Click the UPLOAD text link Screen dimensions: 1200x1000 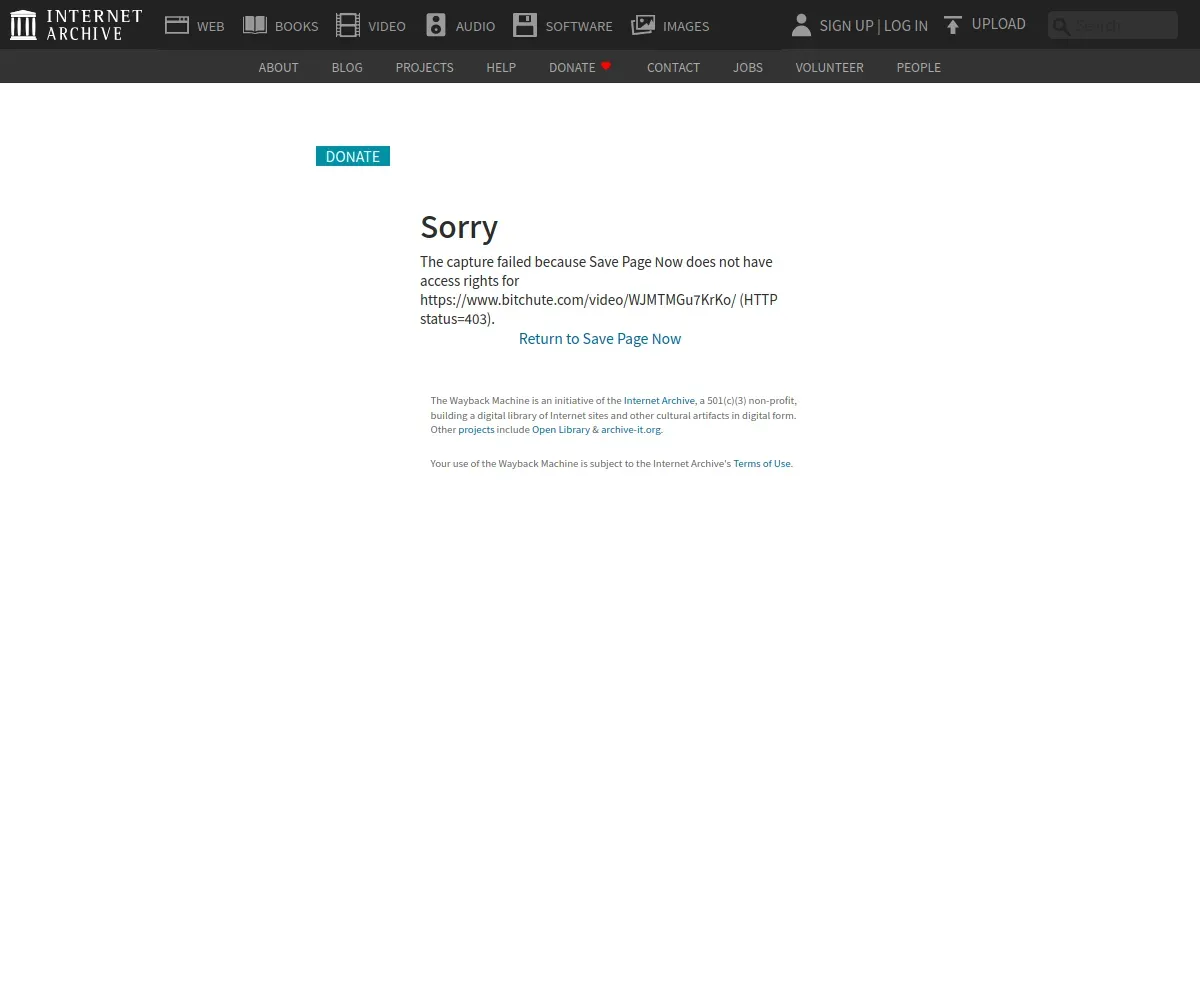[998, 24]
